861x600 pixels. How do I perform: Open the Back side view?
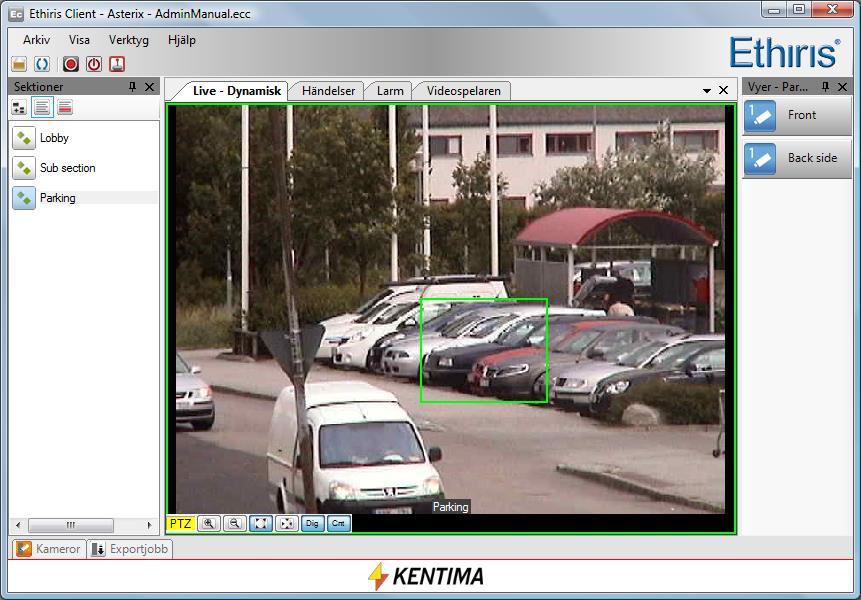pos(797,158)
